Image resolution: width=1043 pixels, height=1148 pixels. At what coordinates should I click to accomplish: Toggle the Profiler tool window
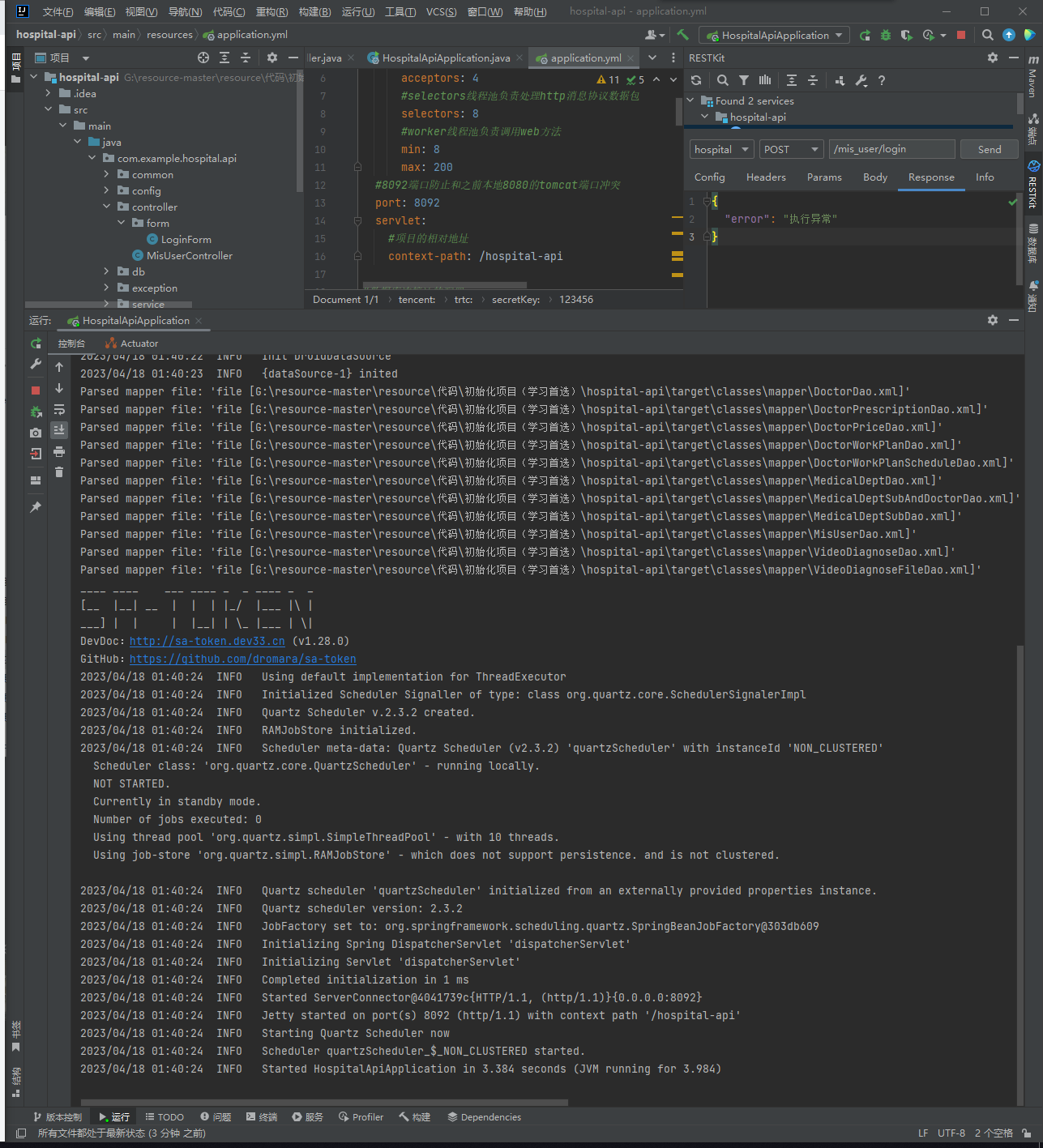[361, 1117]
